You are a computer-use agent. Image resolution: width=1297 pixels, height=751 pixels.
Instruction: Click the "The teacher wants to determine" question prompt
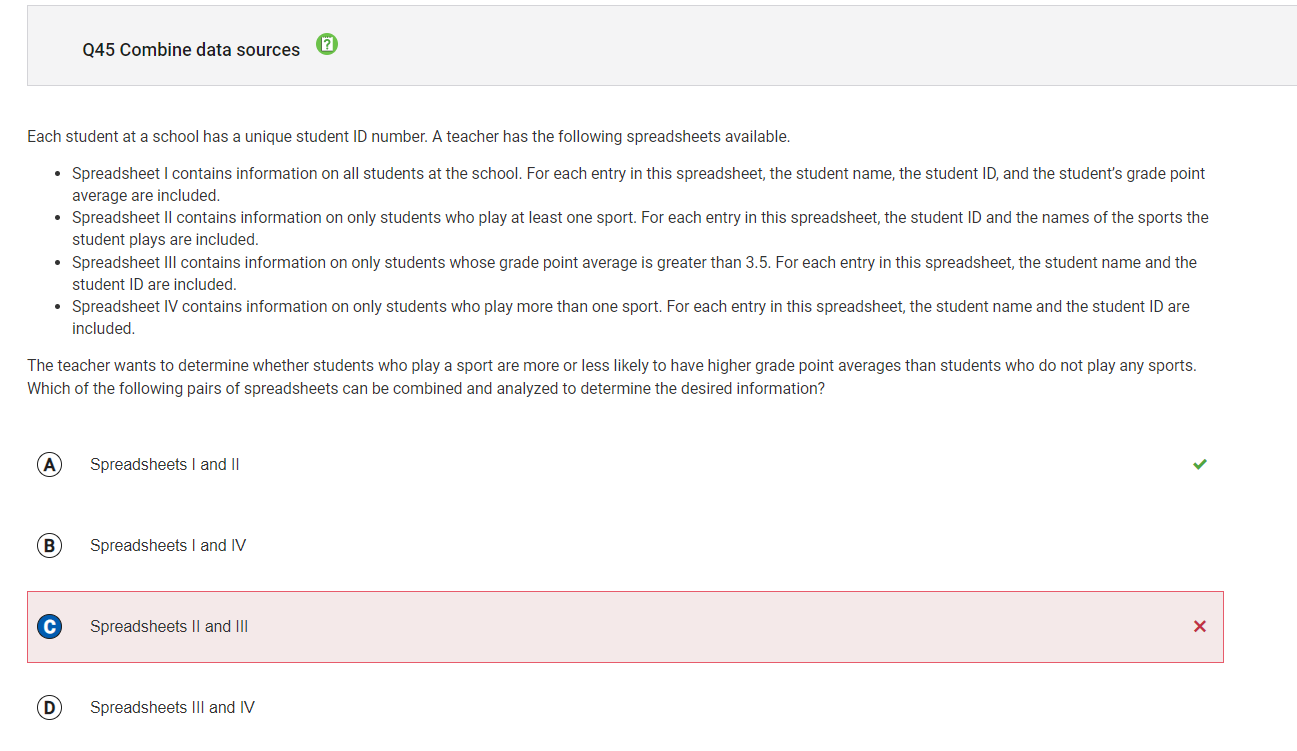click(x=611, y=376)
